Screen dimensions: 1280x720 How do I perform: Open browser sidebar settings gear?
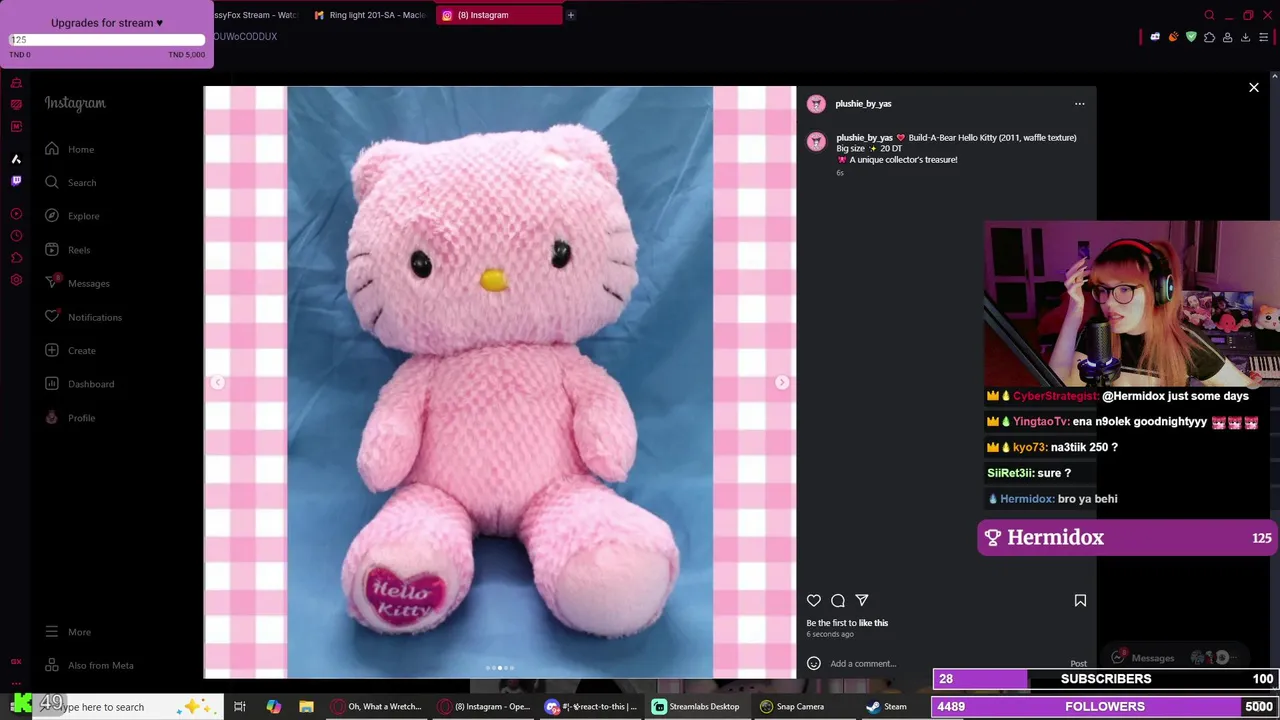point(16,280)
